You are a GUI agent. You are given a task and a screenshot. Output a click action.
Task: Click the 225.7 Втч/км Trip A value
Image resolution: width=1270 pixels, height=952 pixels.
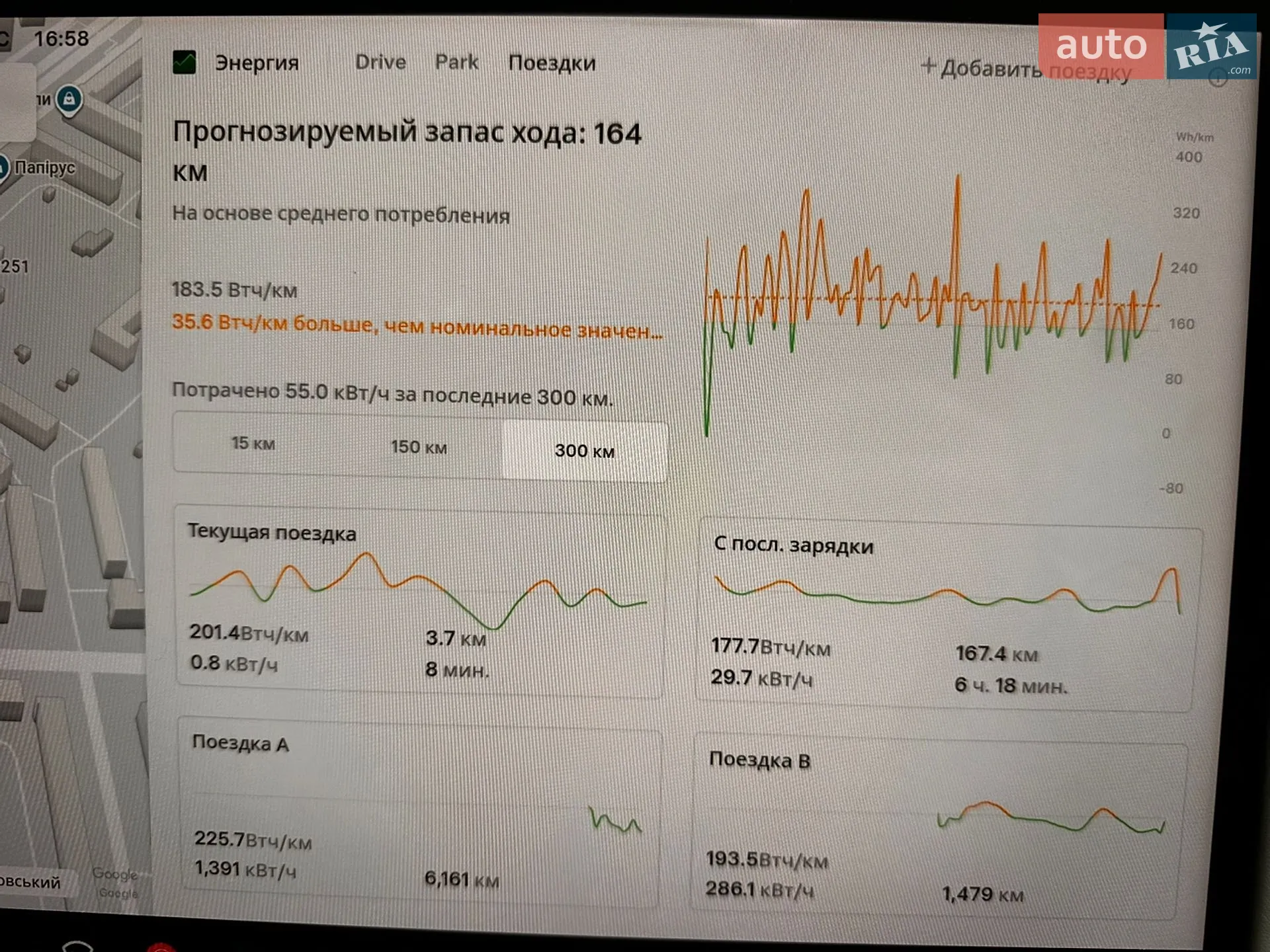point(253,840)
